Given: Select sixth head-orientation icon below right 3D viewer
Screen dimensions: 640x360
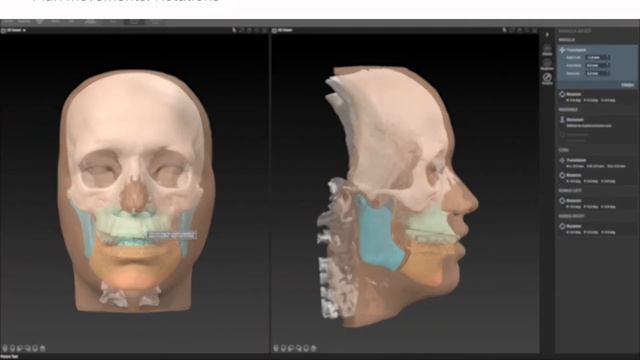Looking at the screenshot, I should pyautogui.click(x=313, y=348).
